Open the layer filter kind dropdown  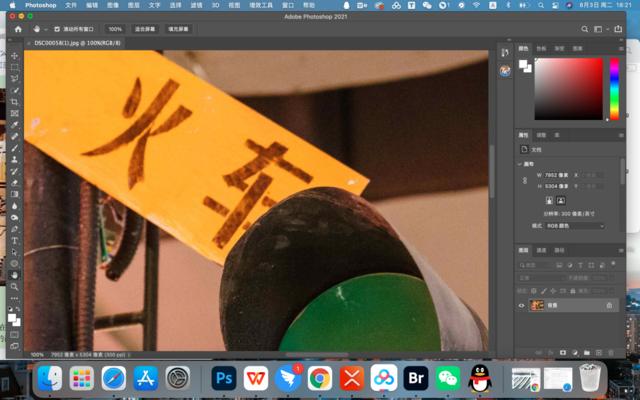coord(535,265)
